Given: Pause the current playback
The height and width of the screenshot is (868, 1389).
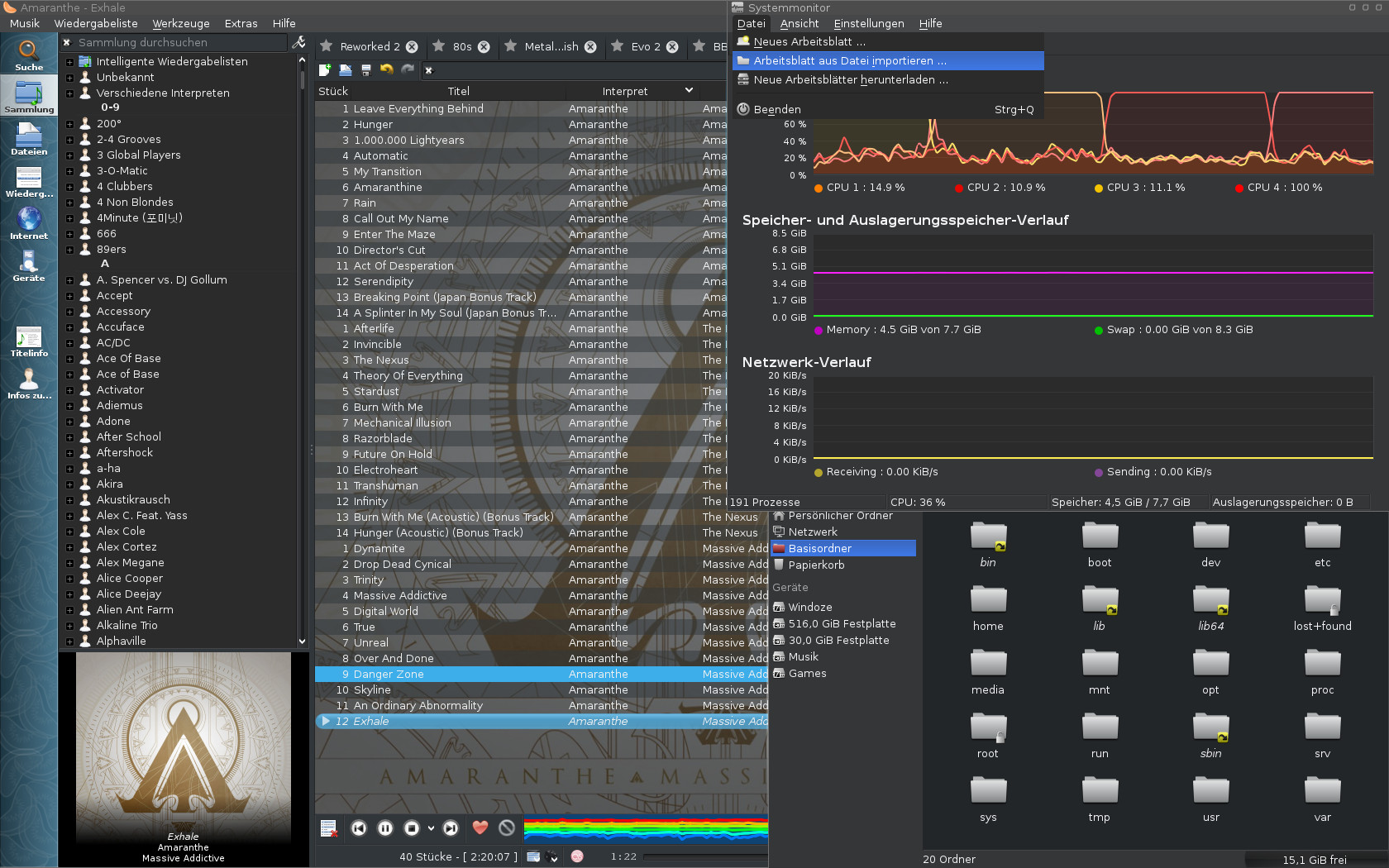Looking at the screenshot, I should (x=385, y=827).
